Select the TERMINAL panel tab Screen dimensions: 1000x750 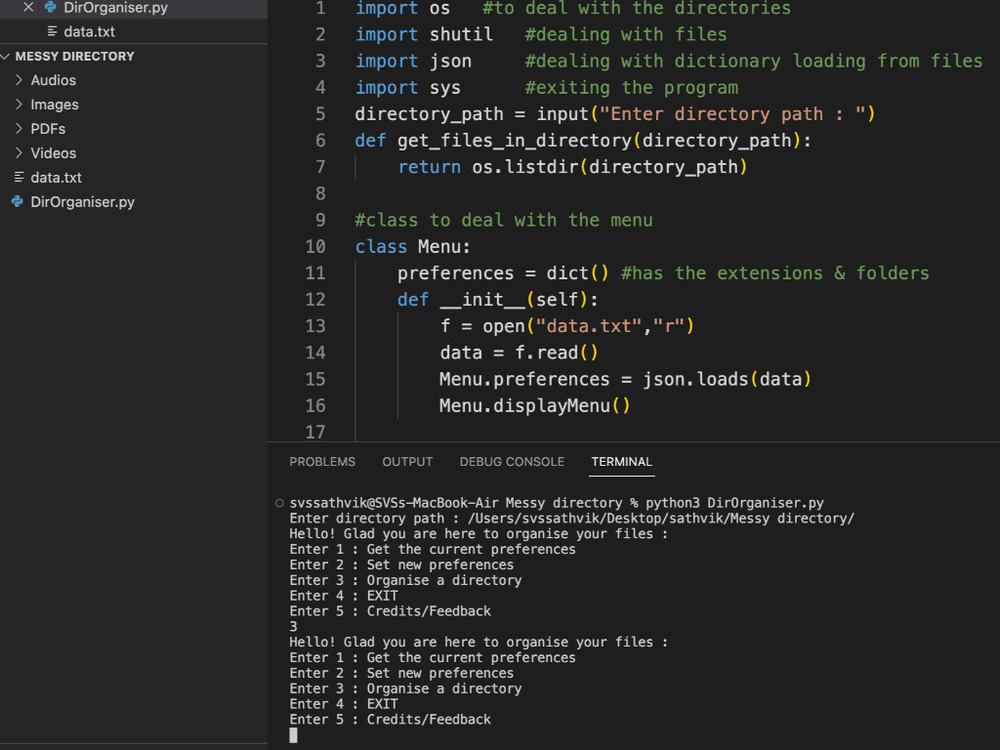click(621, 462)
